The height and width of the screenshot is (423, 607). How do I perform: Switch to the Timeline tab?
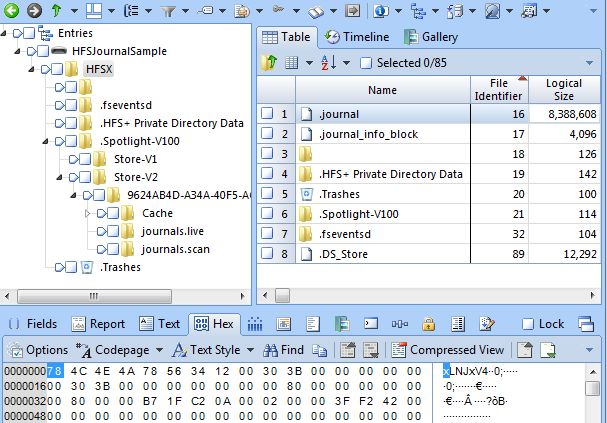tap(357, 37)
